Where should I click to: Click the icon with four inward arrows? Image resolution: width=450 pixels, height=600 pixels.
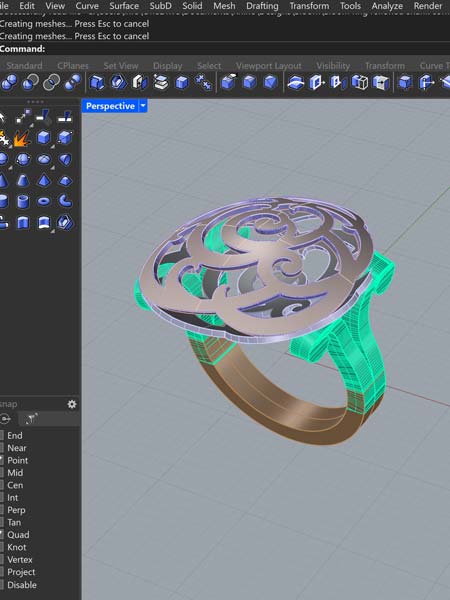pyautogui.click(x=203, y=82)
